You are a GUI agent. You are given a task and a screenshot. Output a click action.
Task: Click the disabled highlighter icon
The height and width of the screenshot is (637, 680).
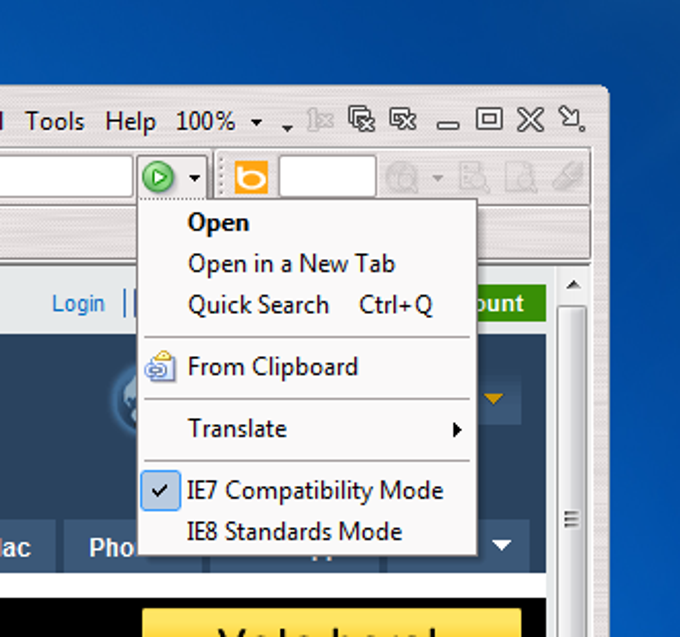pyautogui.click(x=568, y=176)
